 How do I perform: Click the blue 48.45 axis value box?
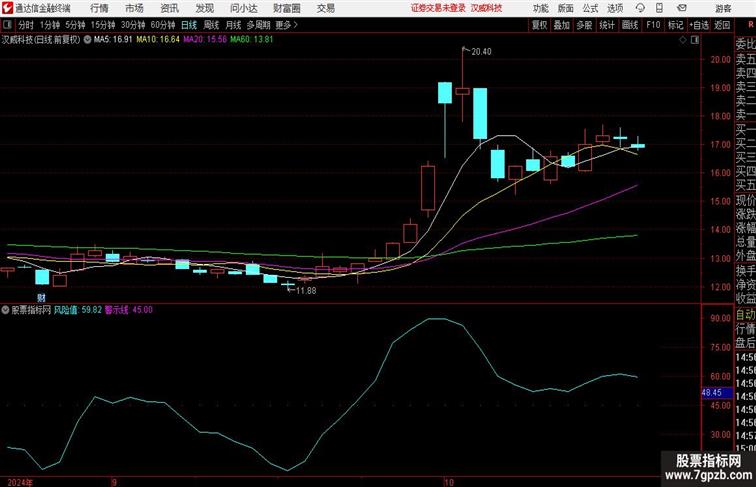click(x=716, y=393)
